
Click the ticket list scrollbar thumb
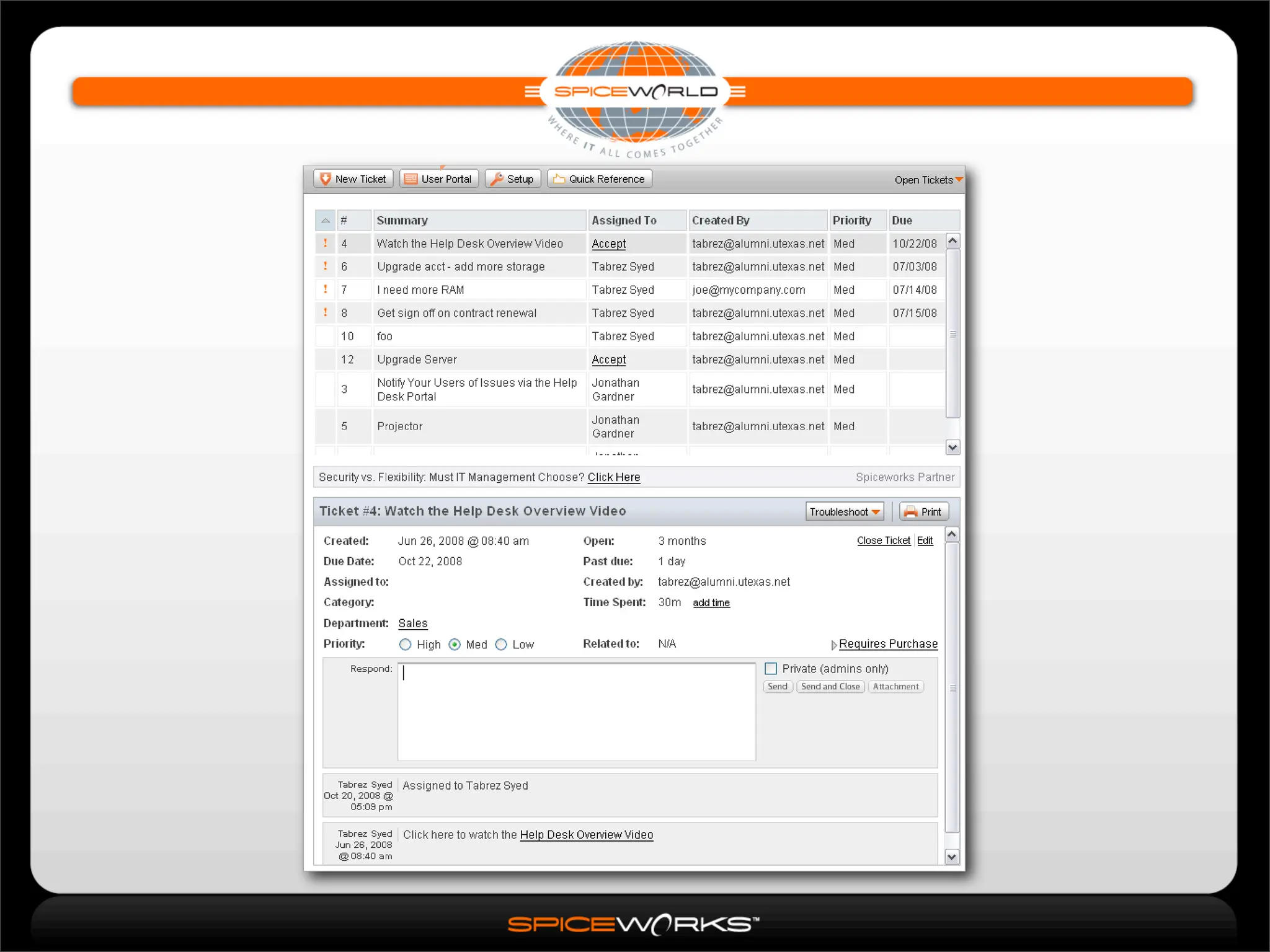coord(953,333)
